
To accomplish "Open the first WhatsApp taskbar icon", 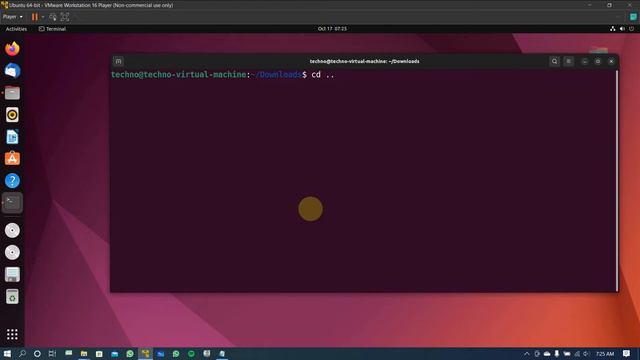I will (130, 353).
